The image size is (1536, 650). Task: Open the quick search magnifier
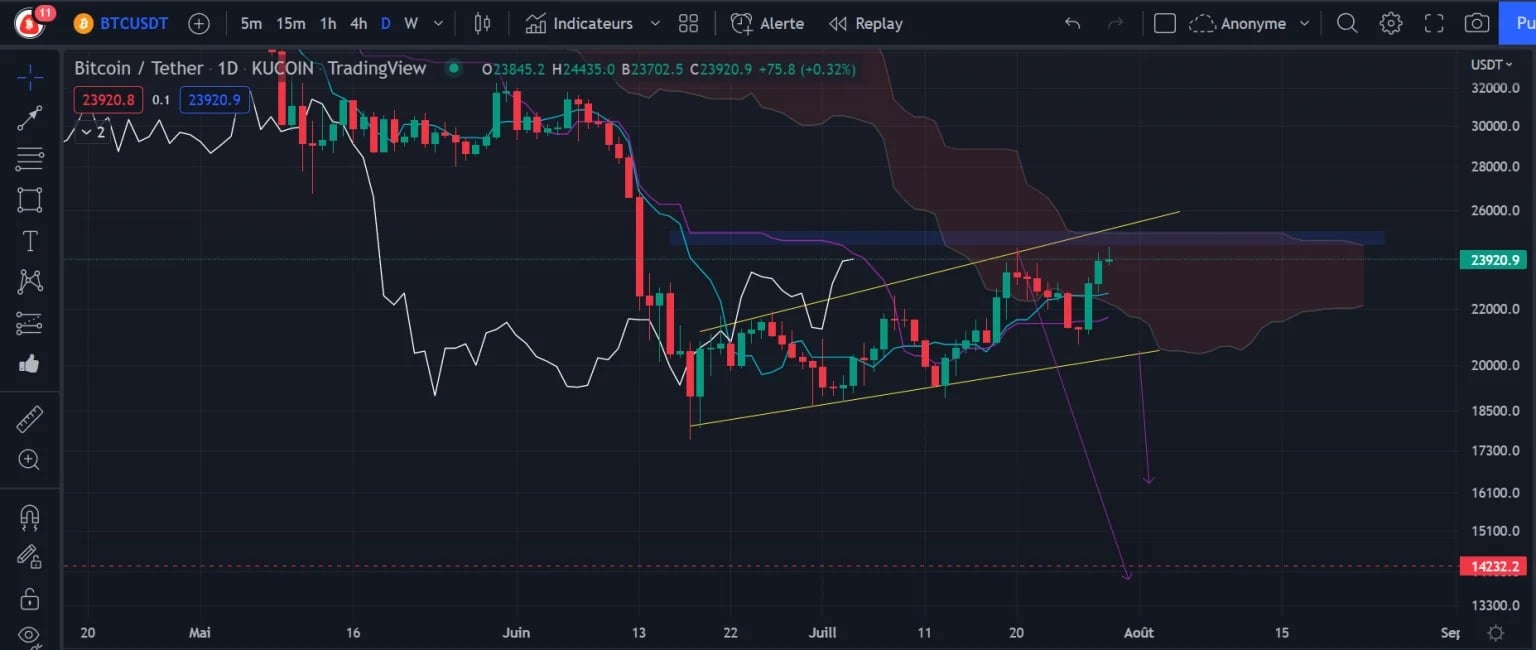click(x=1347, y=23)
